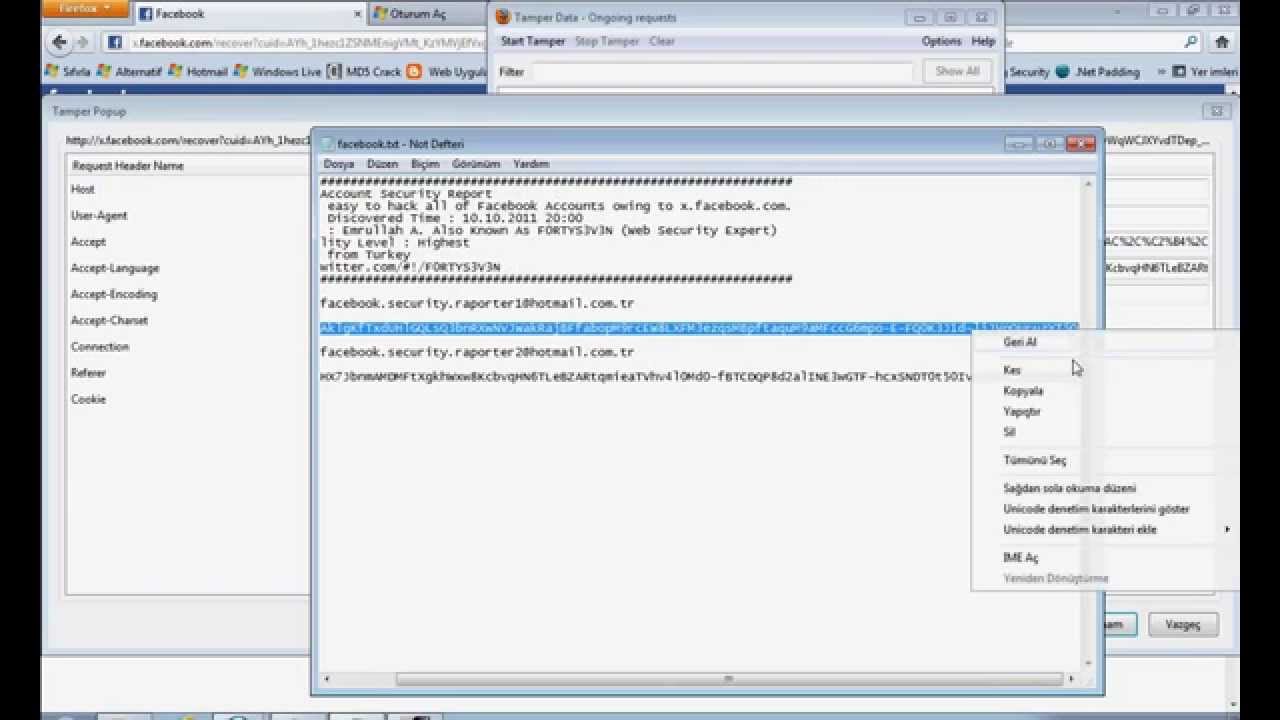Click facebook.security.raporter1@hotmail.com.tr text line
Image resolution: width=1280 pixels, height=720 pixels.
477,303
